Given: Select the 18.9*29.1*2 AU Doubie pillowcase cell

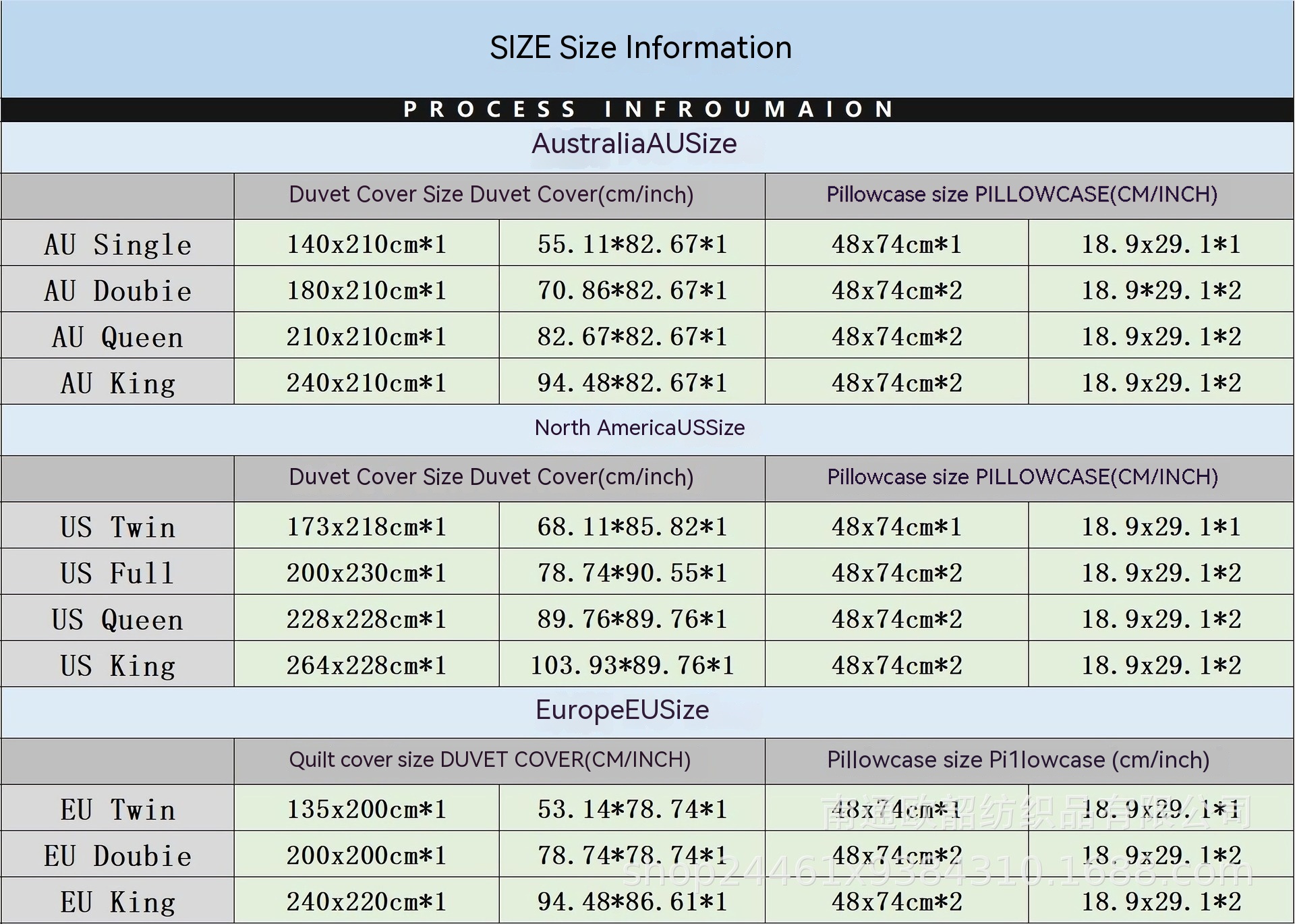Looking at the screenshot, I should 1161,291.
